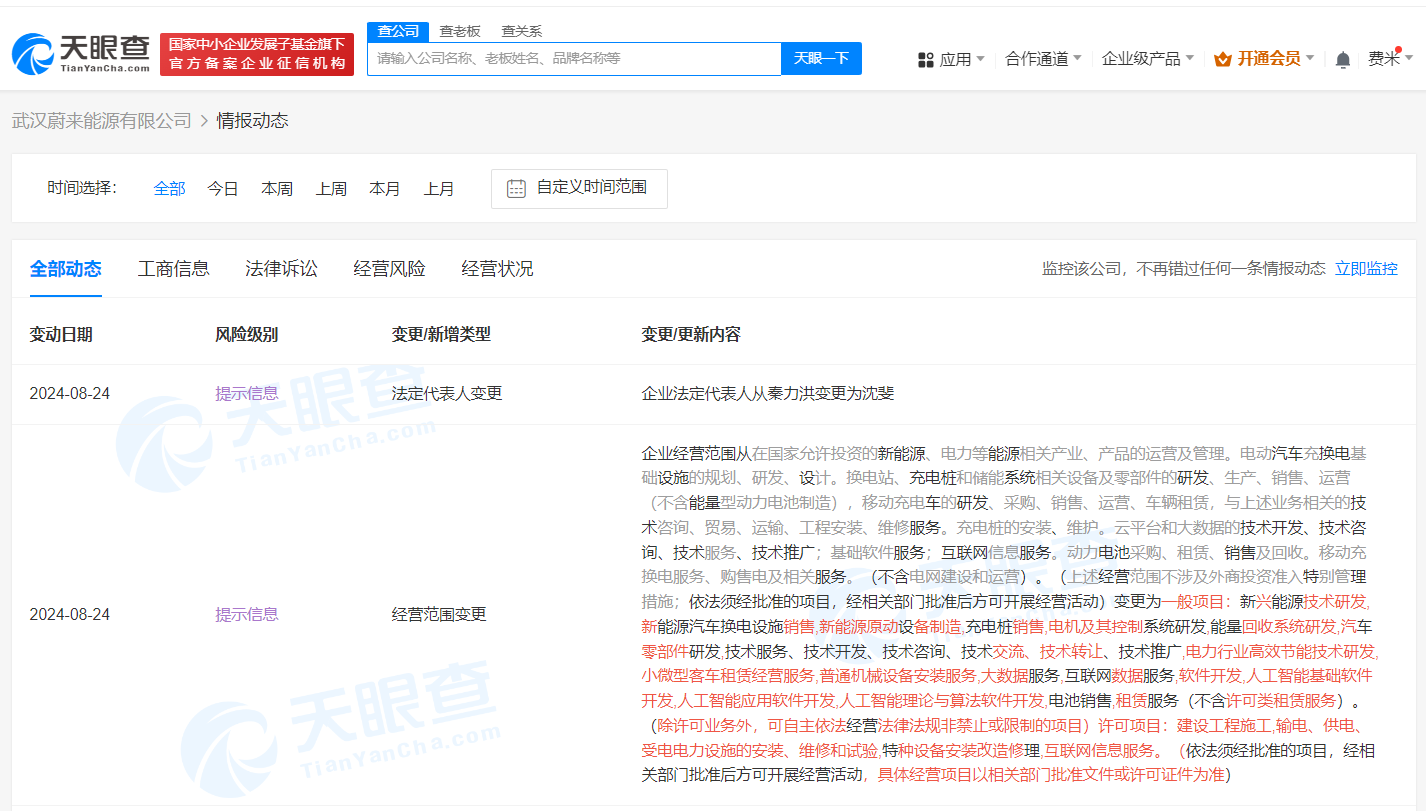The image size is (1426, 811).
Task: Click the 立即监控 link
Action: 1366,268
